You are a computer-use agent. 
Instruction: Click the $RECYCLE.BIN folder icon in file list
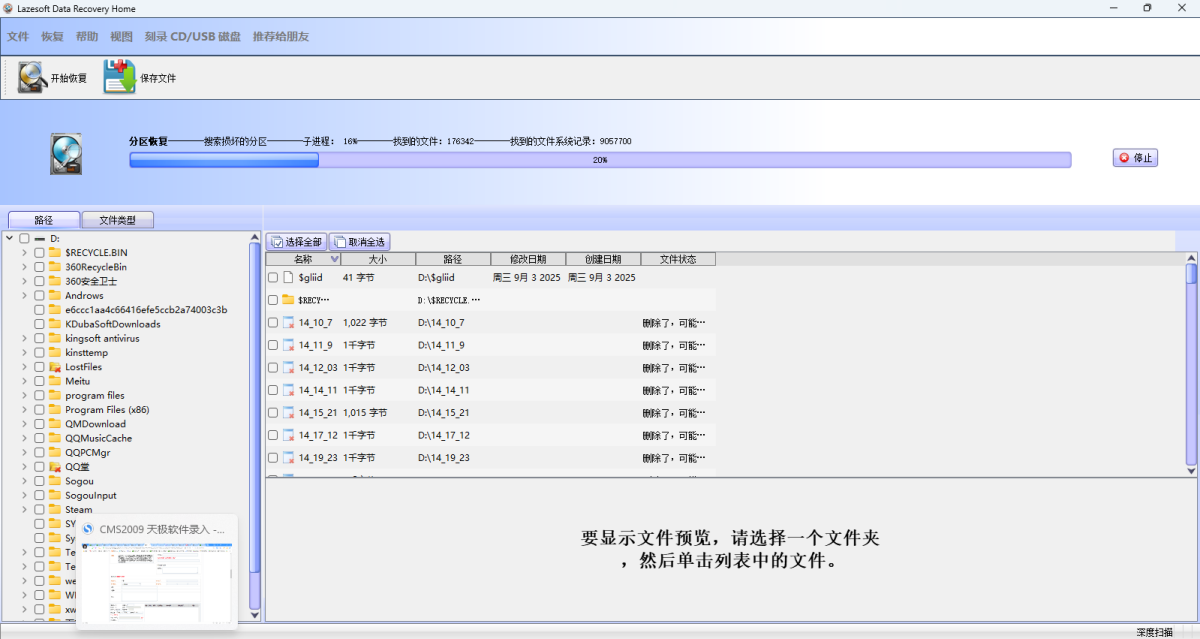pos(288,300)
